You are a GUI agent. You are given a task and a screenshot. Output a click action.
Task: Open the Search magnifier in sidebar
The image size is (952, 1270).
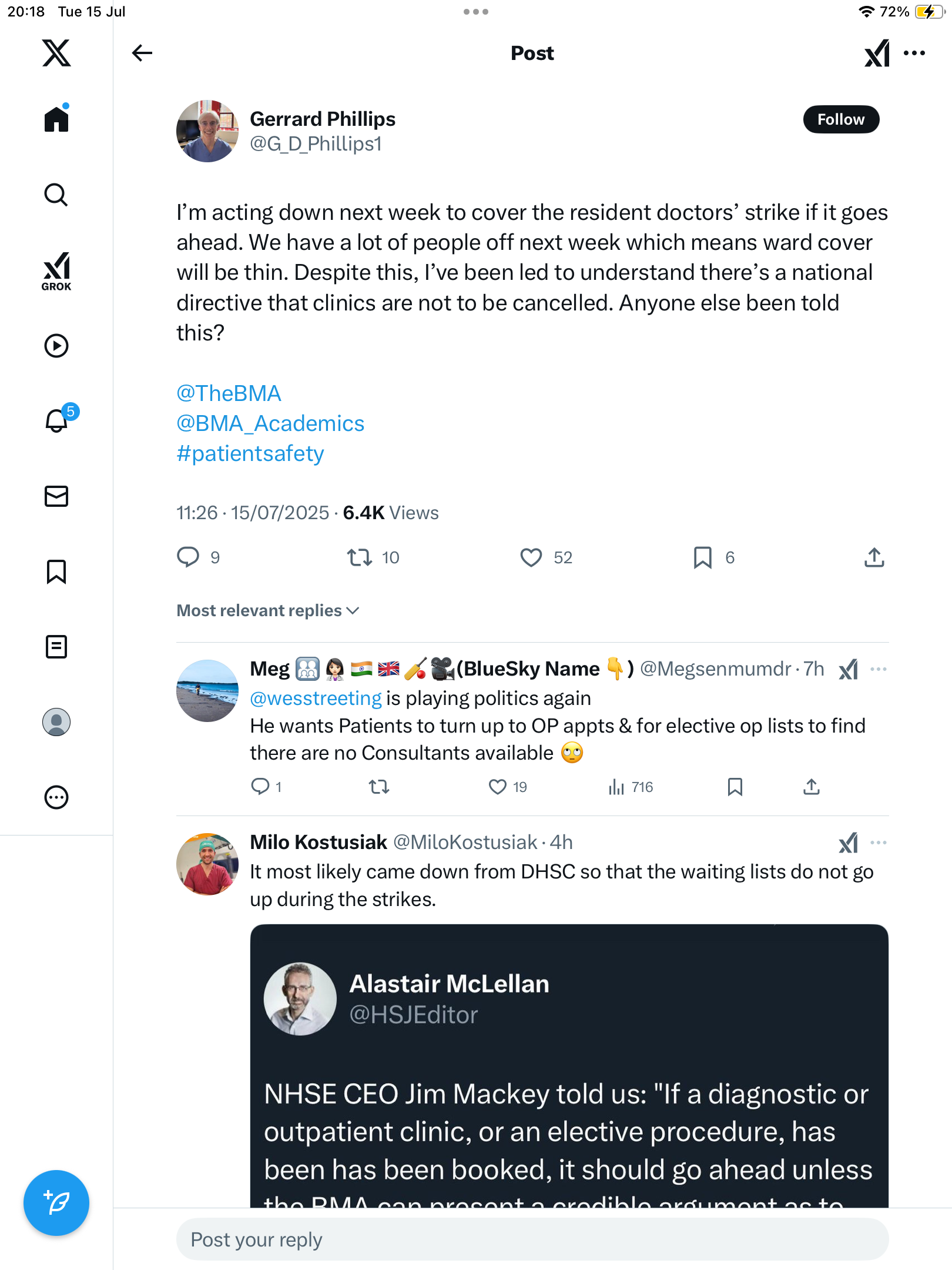pos(56,195)
